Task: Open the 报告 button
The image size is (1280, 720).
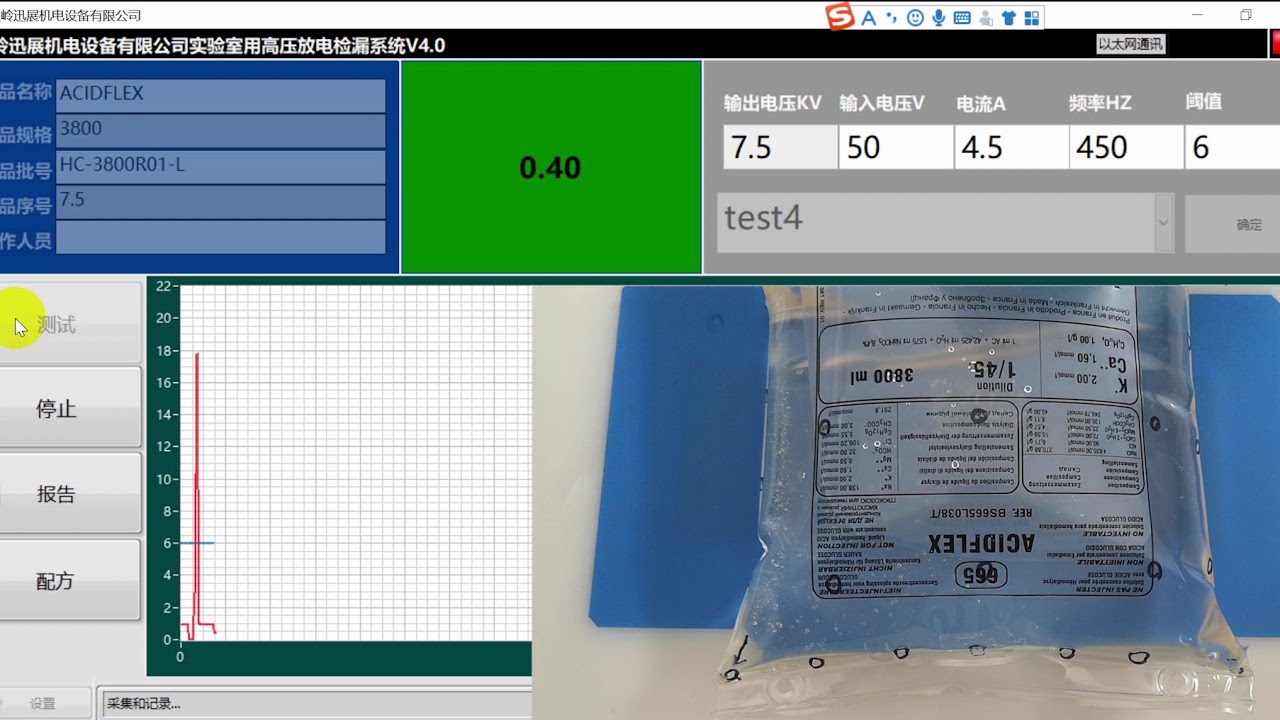Action: [x=70, y=494]
